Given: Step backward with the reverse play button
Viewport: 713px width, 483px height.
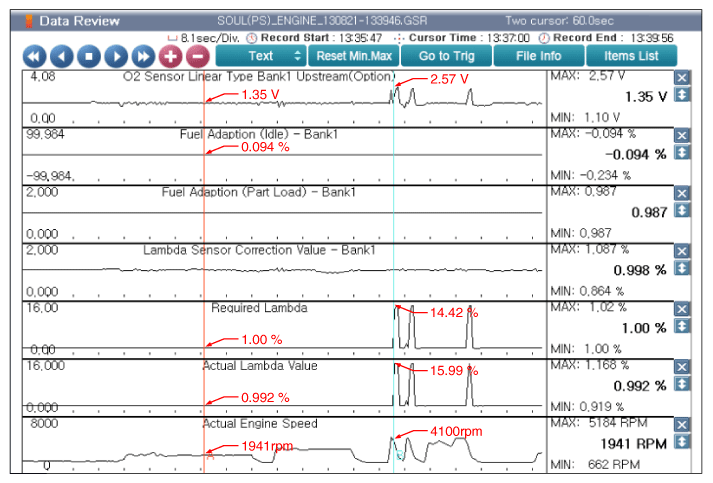Looking at the screenshot, I should pos(62,56).
